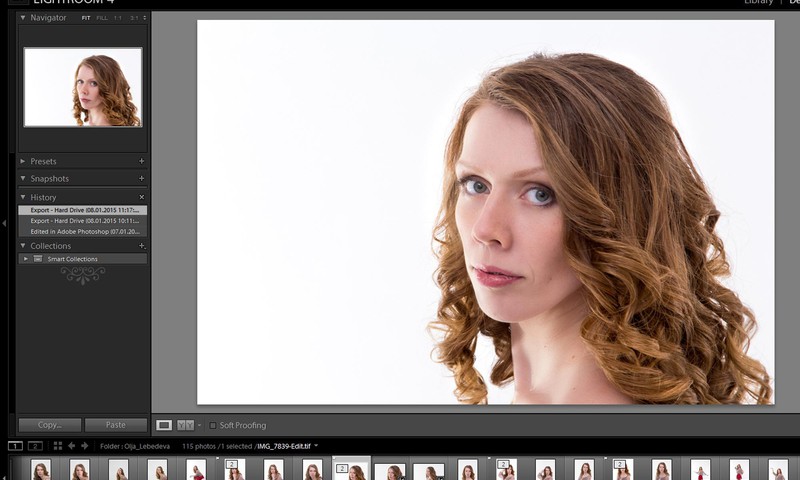Image resolution: width=800 pixels, height=480 pixels.
Task: Open the filmstrip grid view icon
Action: [57, 446]
